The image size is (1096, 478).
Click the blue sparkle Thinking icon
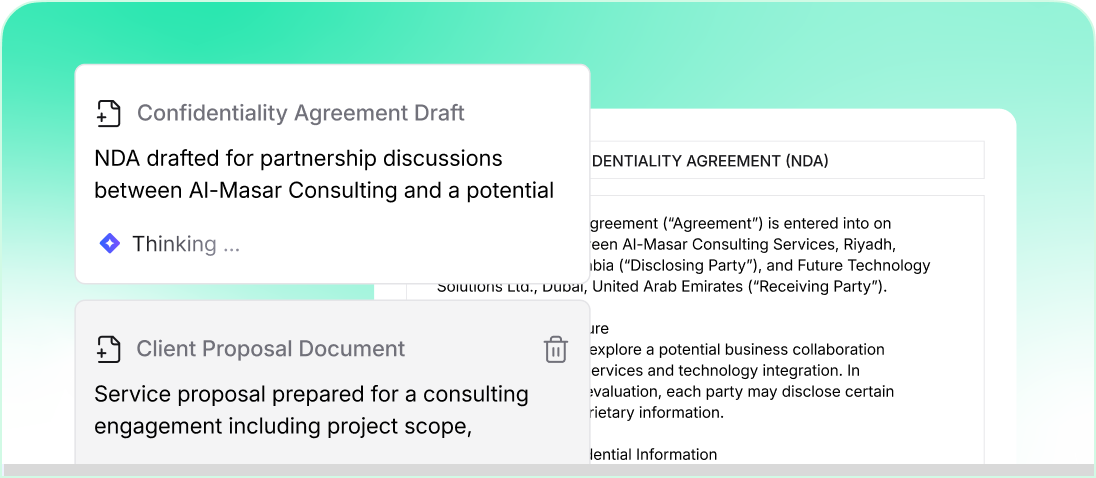(109, 243)
